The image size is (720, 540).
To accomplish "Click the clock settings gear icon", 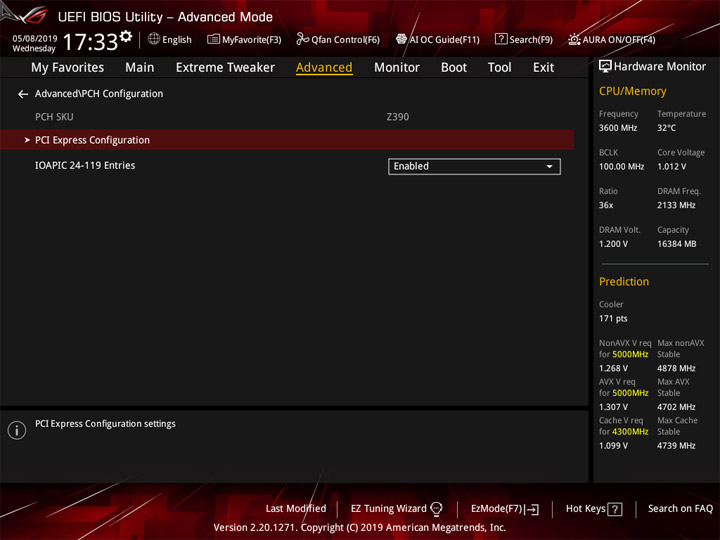I will tap(125, 36).
